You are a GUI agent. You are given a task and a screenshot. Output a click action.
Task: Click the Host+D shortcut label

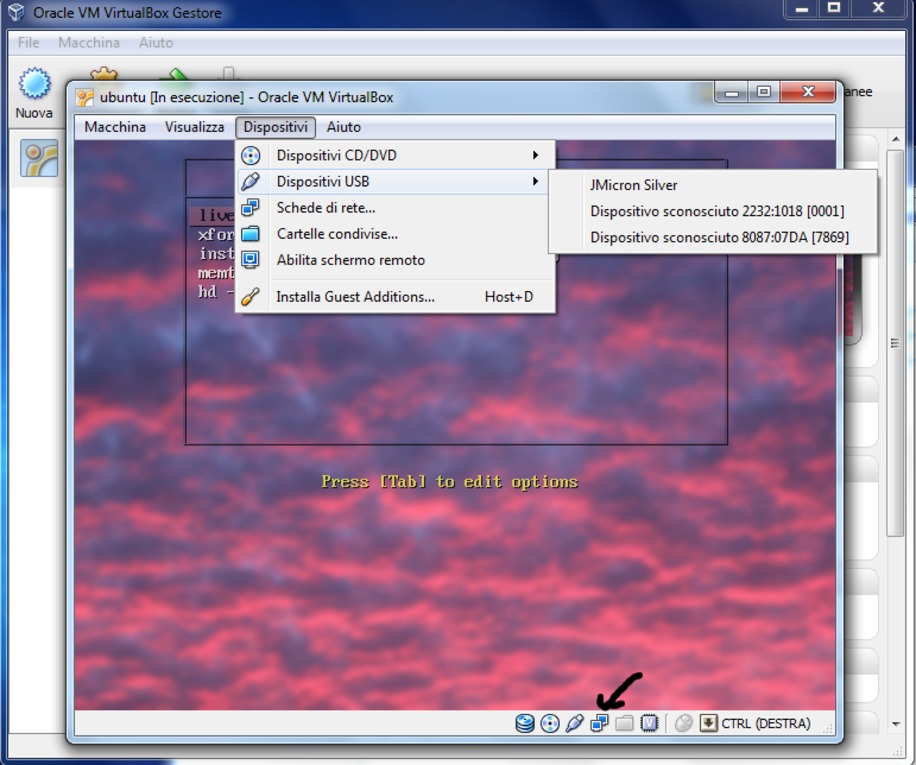[x=509, y=297]
